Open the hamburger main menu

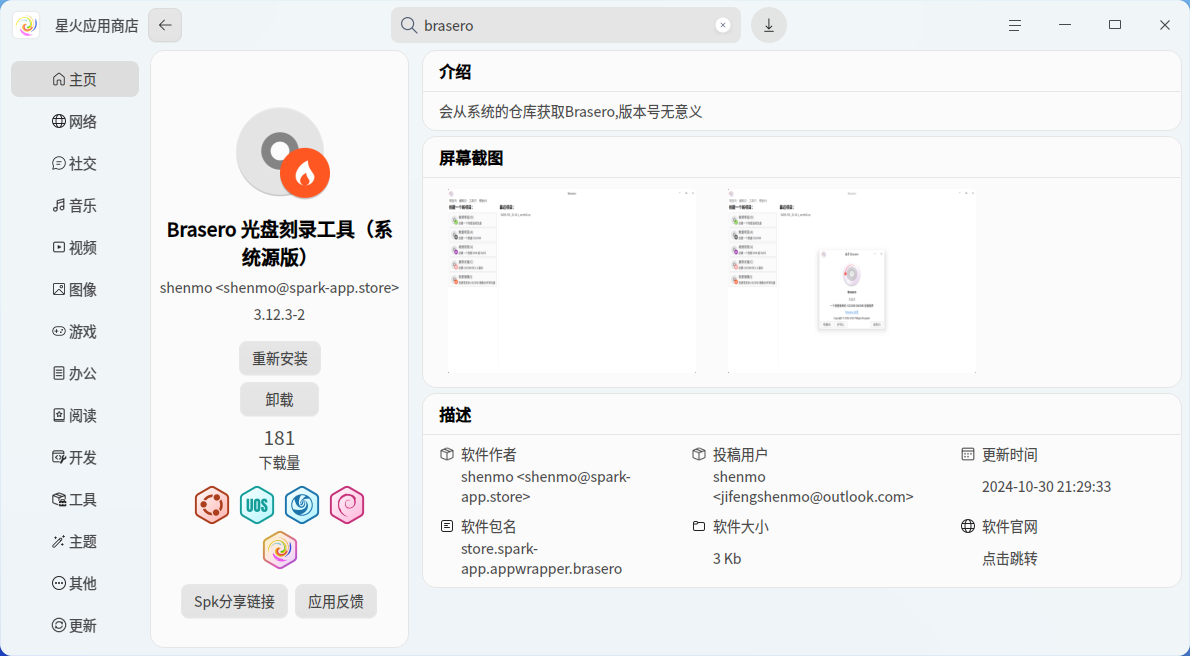(1015, 25)
